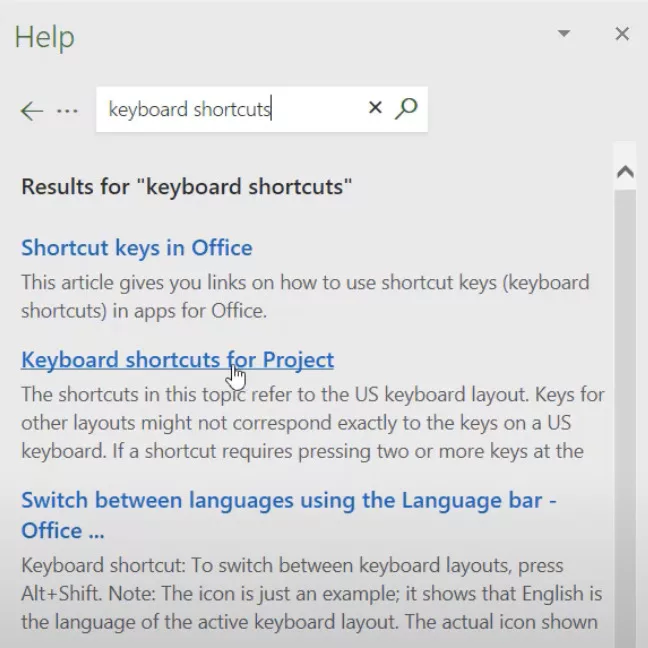This screenshot has height=648, width=648.
Task: Open the Help pane options dropdown arrow
Action: [564, 33]
